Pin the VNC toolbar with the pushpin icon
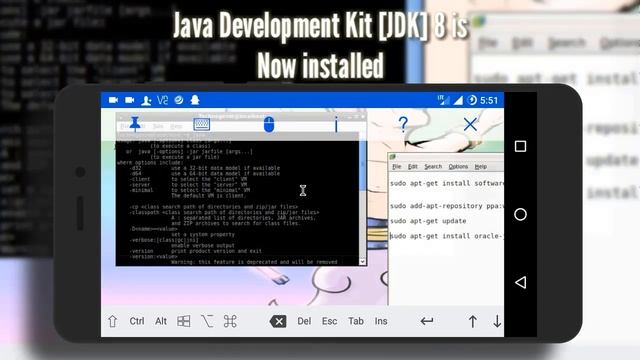 click(x=135, y=124)
